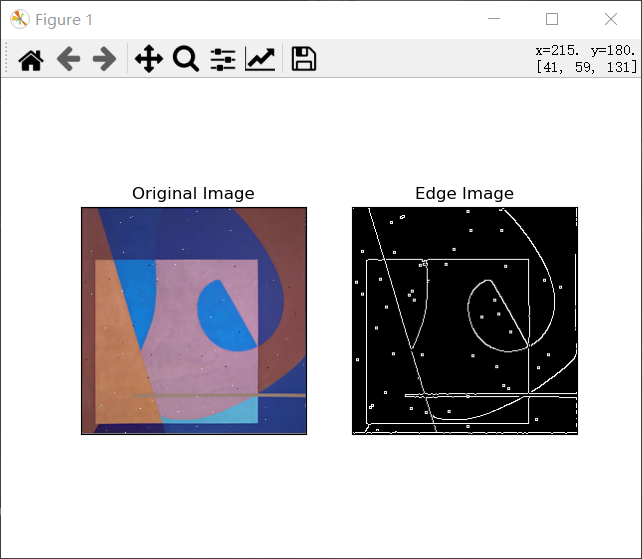Viewport: 642px width, 559px height.
Task: Save the figure with floppy icon
Action: tap(304, 59)
